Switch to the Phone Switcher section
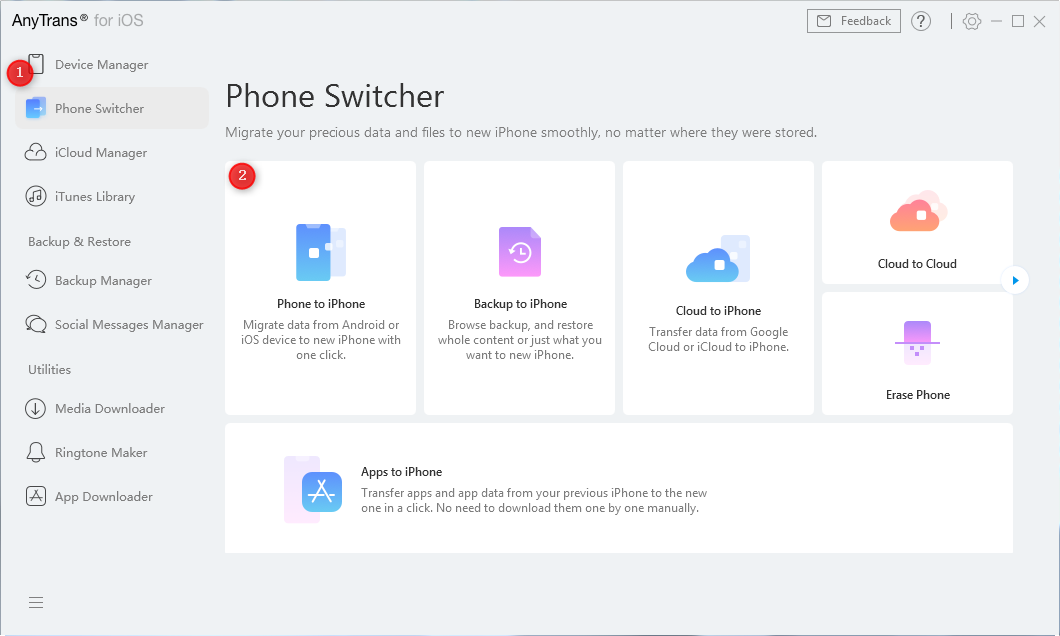1060x636 pixels. click(x=99, y=108)
